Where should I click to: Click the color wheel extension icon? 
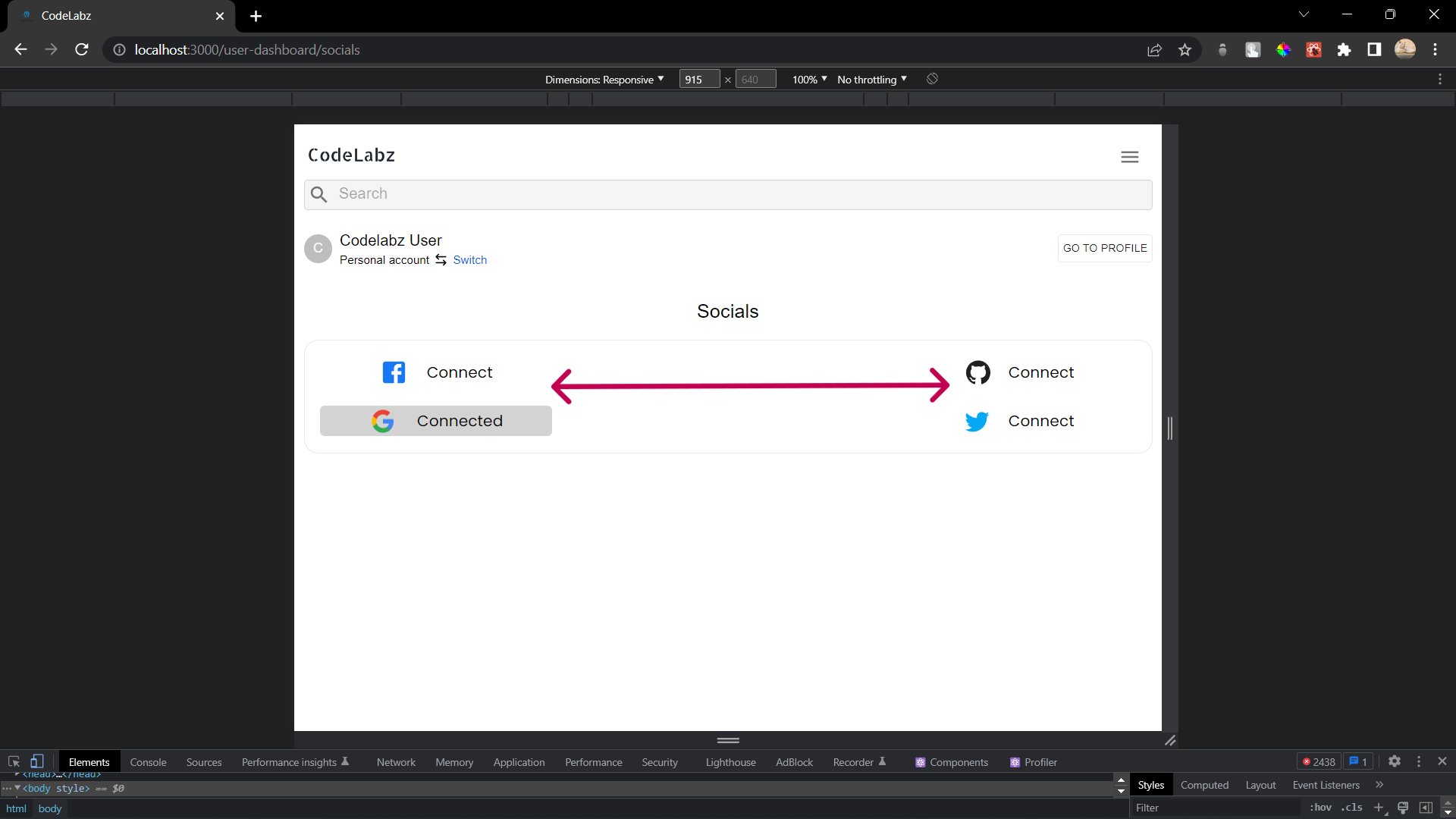pyautogui.click(x=1283, y=49)
